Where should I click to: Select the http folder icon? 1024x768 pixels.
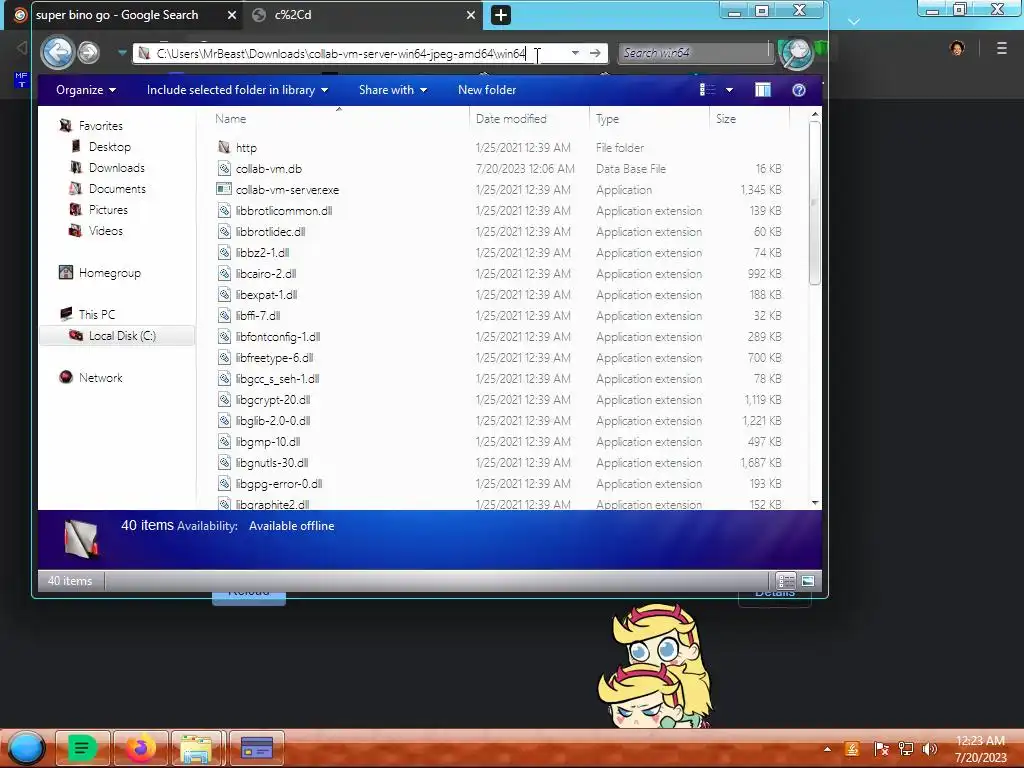224,148
